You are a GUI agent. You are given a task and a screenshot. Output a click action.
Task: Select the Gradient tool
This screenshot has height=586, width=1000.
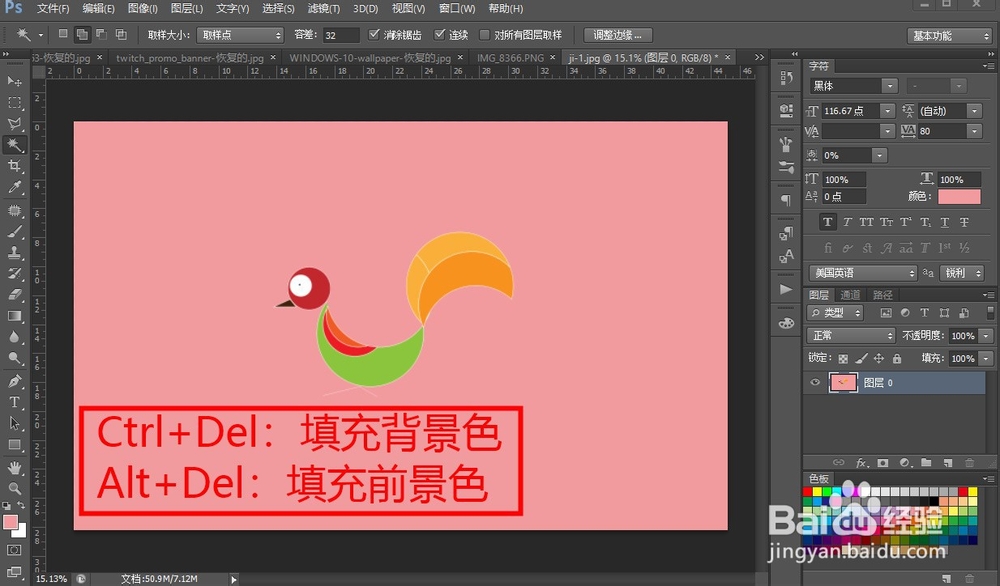click(14, 316)
